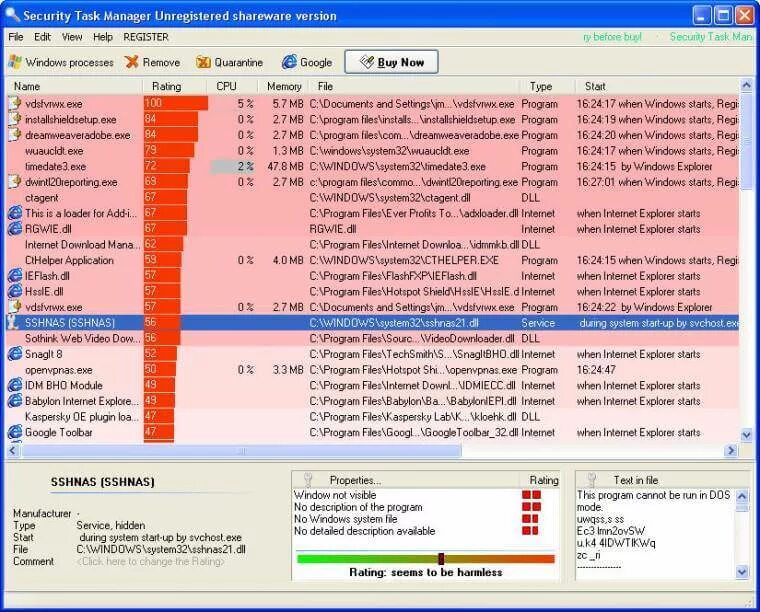Click the red rating bar showing 100
The height and width of the screenshot is (612, 760).
tap(175, 103)
